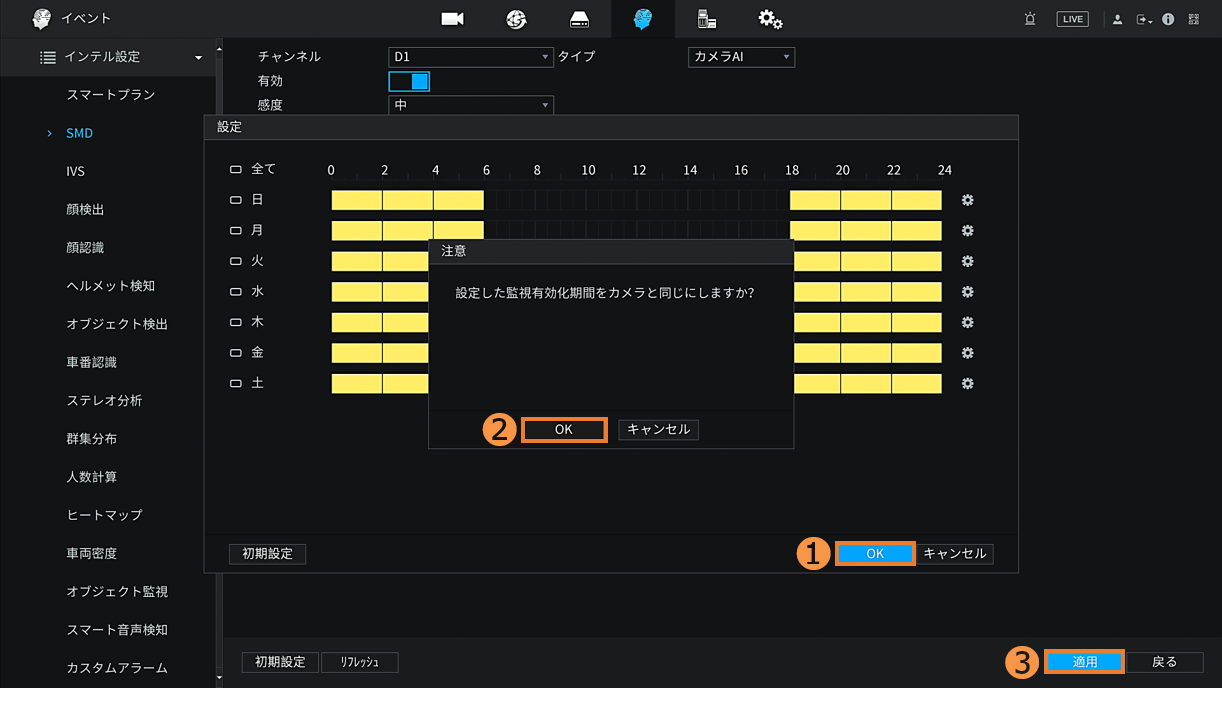Viewport: 1222px width, 712px height.
Task: Click the 適用 apply button
Action: click(x=1085, y=662)
